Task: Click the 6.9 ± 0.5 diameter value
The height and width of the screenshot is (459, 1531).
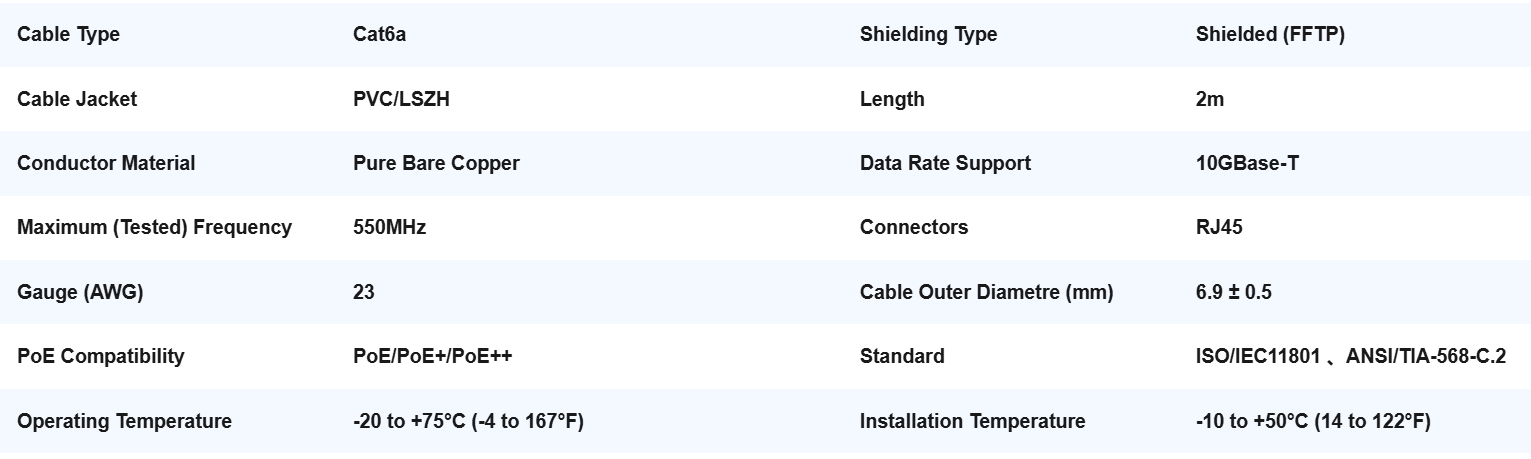Action: click(x=1234, y=292)
